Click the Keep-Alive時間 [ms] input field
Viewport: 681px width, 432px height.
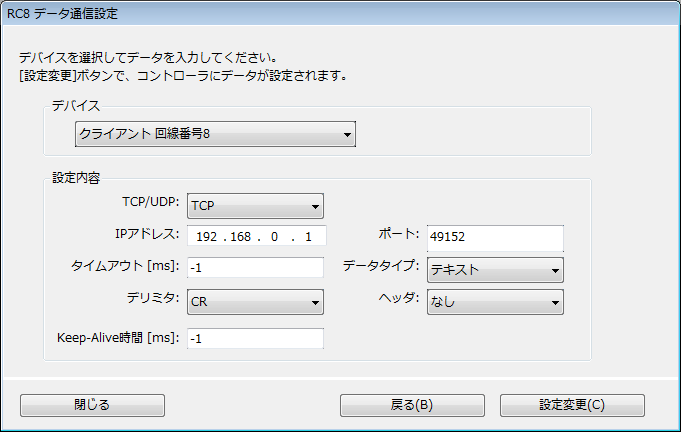point(254,339)
